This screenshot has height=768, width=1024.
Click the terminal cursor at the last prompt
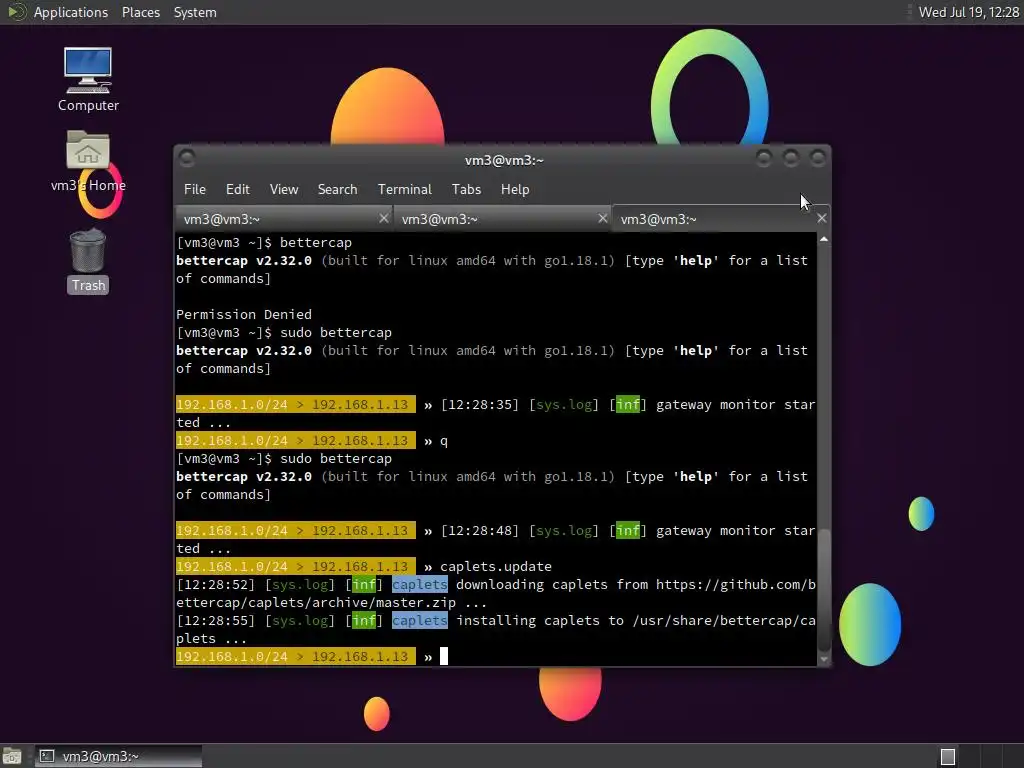(444, 656)
